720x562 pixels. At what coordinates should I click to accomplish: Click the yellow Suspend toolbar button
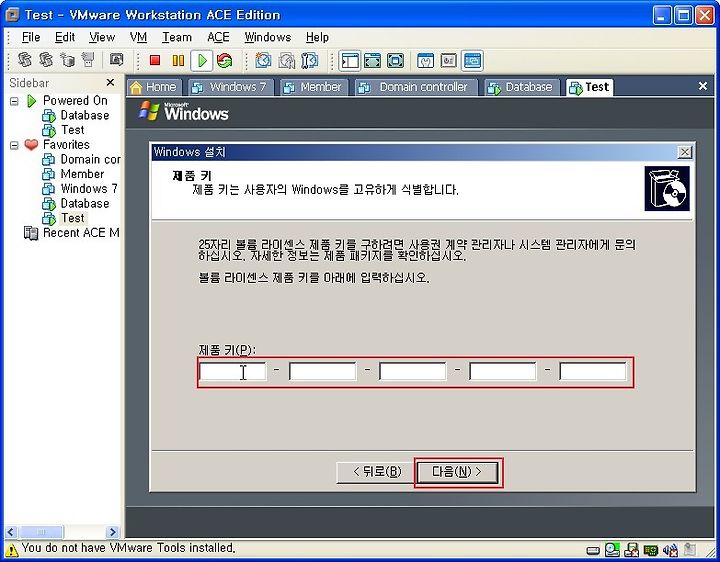point(178,60)
